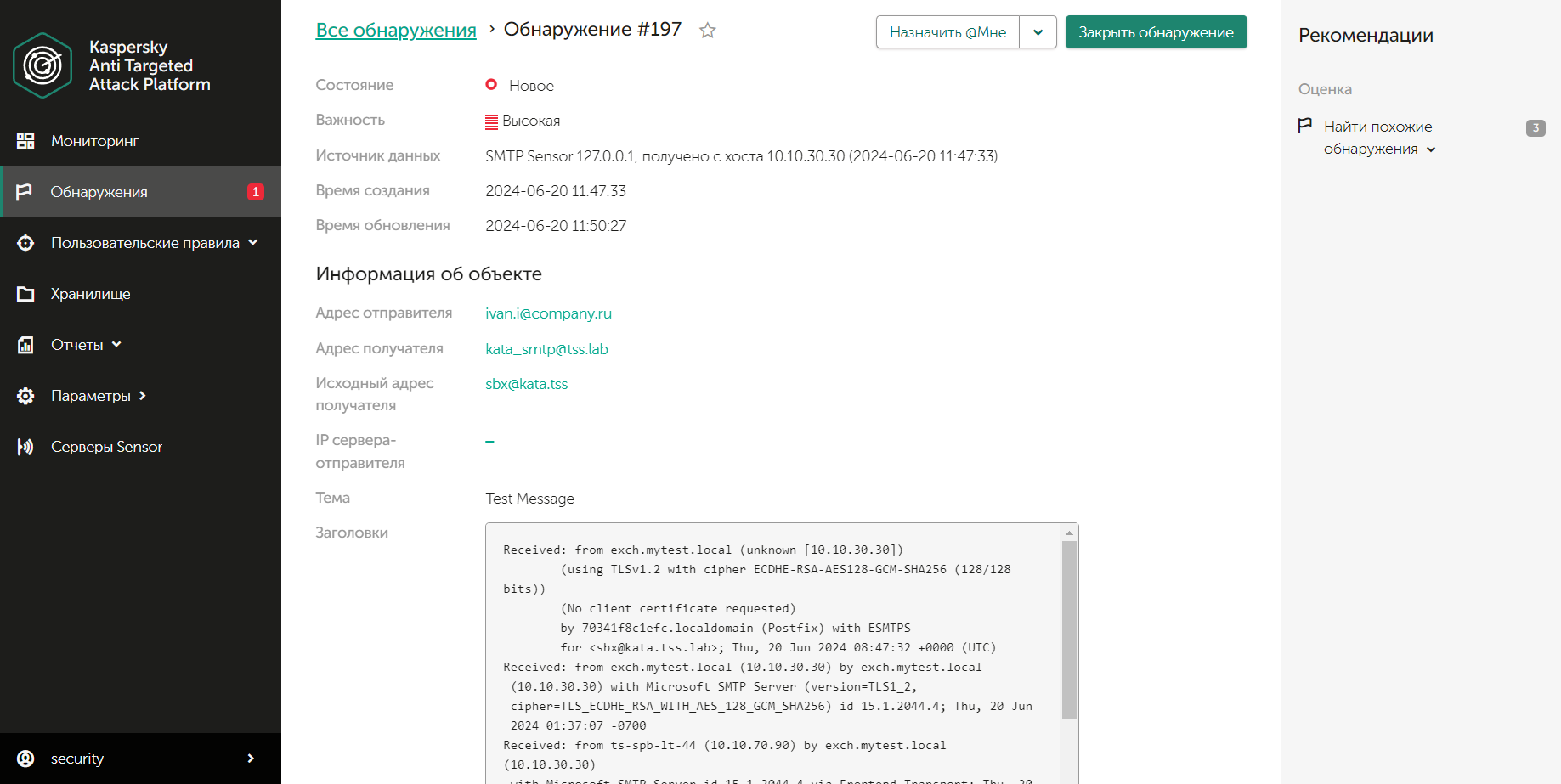Click the dash value for IP сервера-отправителя
1561x784 pixels.
tap(489, 442)
